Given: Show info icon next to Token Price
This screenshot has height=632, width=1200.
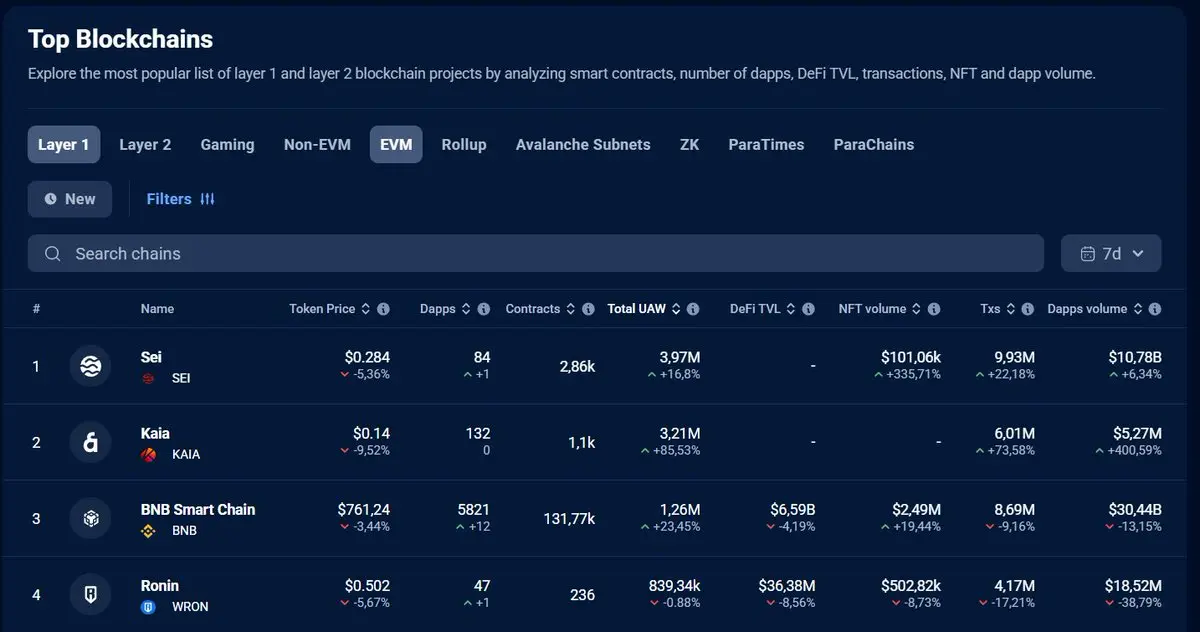Looking at the screenshot, I should [384, 309].
